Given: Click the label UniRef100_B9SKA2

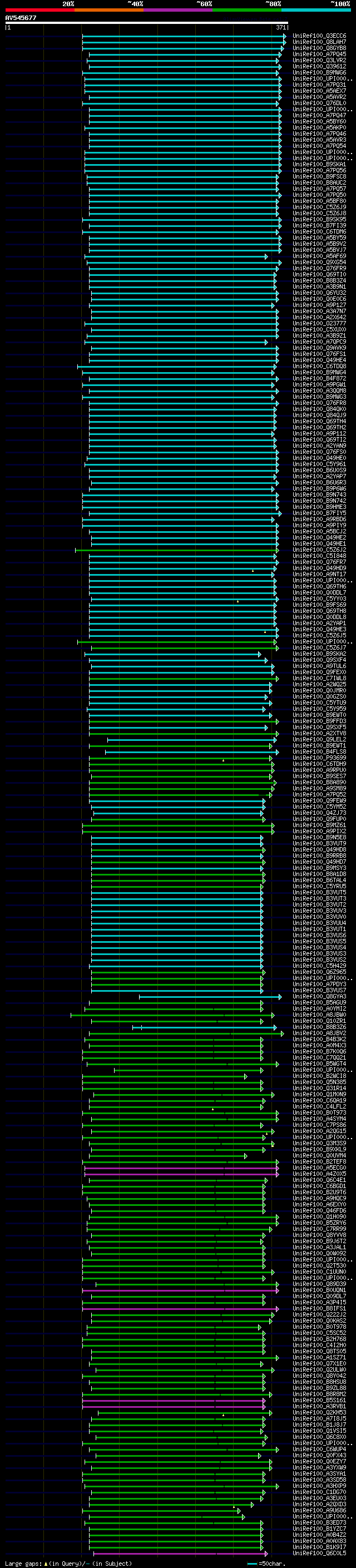Looking at the screenshot, I should 319,654.
